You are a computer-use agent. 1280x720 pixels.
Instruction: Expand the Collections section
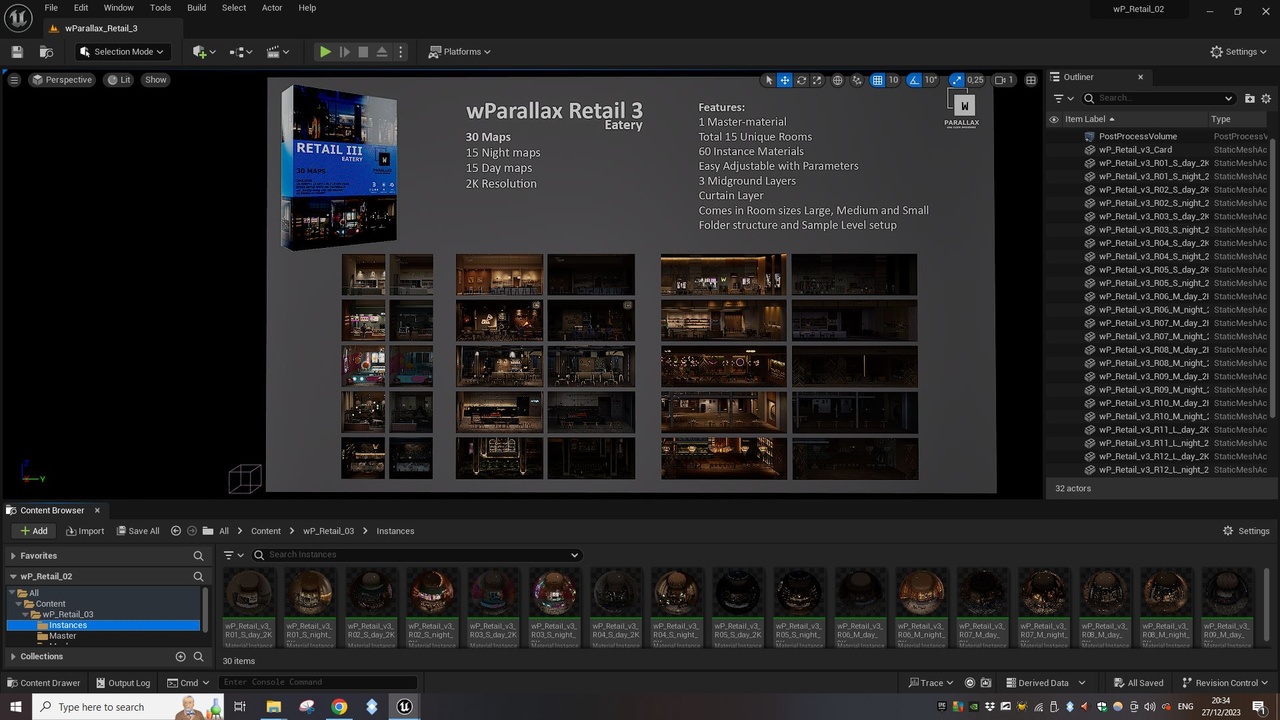(13, 656)
